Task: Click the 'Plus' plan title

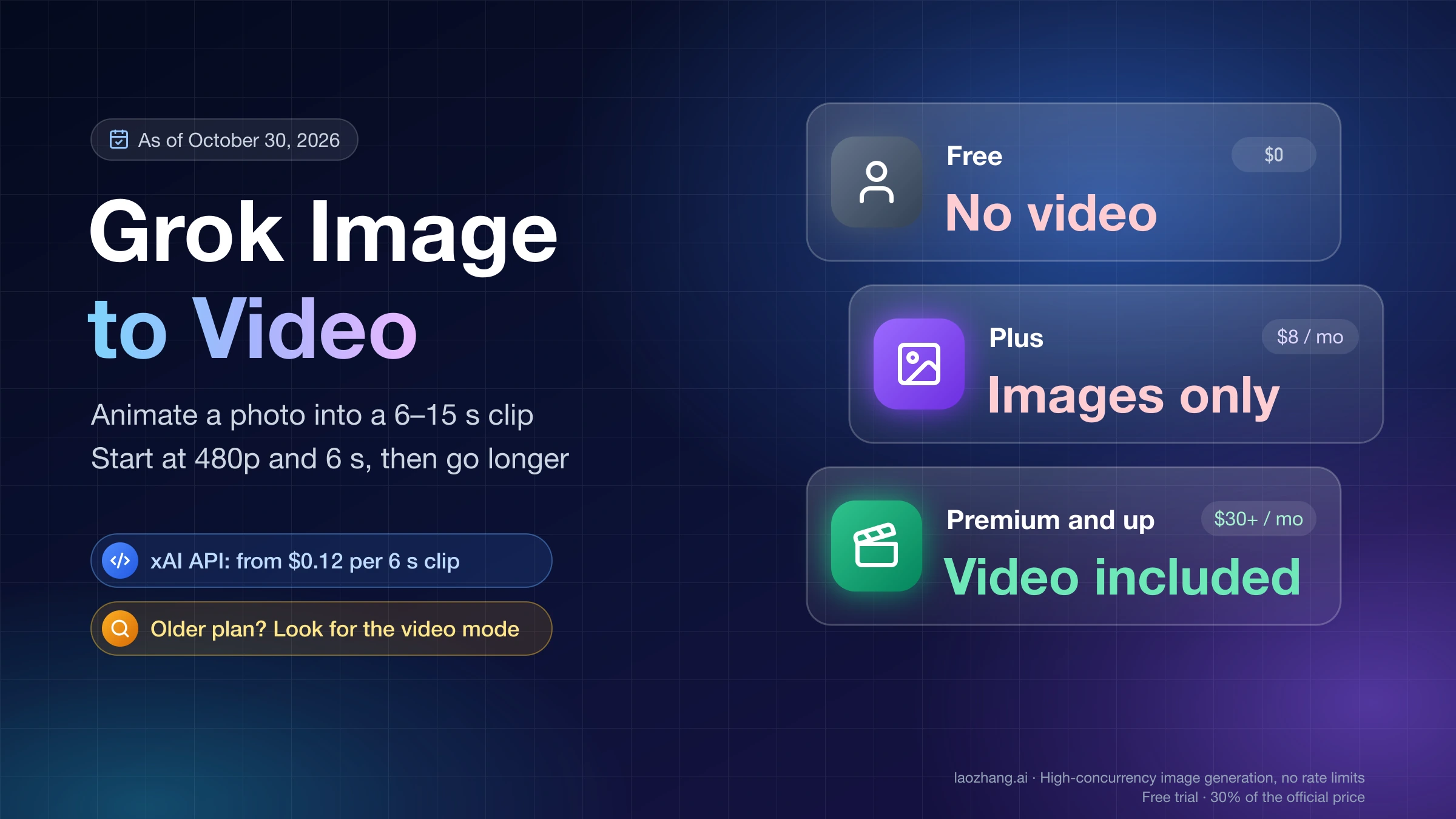Action: [1016, 338]
